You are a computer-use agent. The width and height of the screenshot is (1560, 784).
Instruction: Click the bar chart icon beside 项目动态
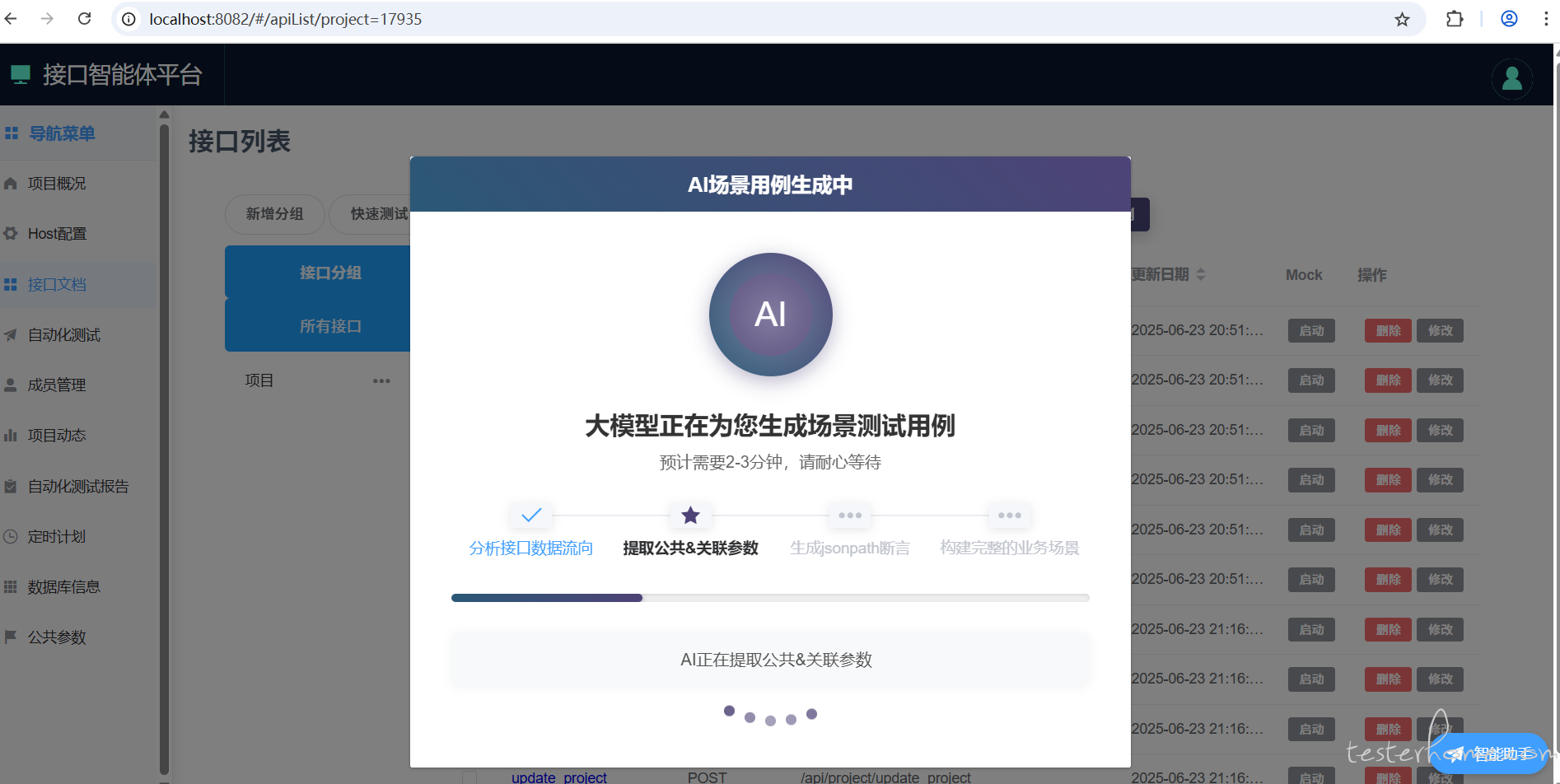click(11, 436)
